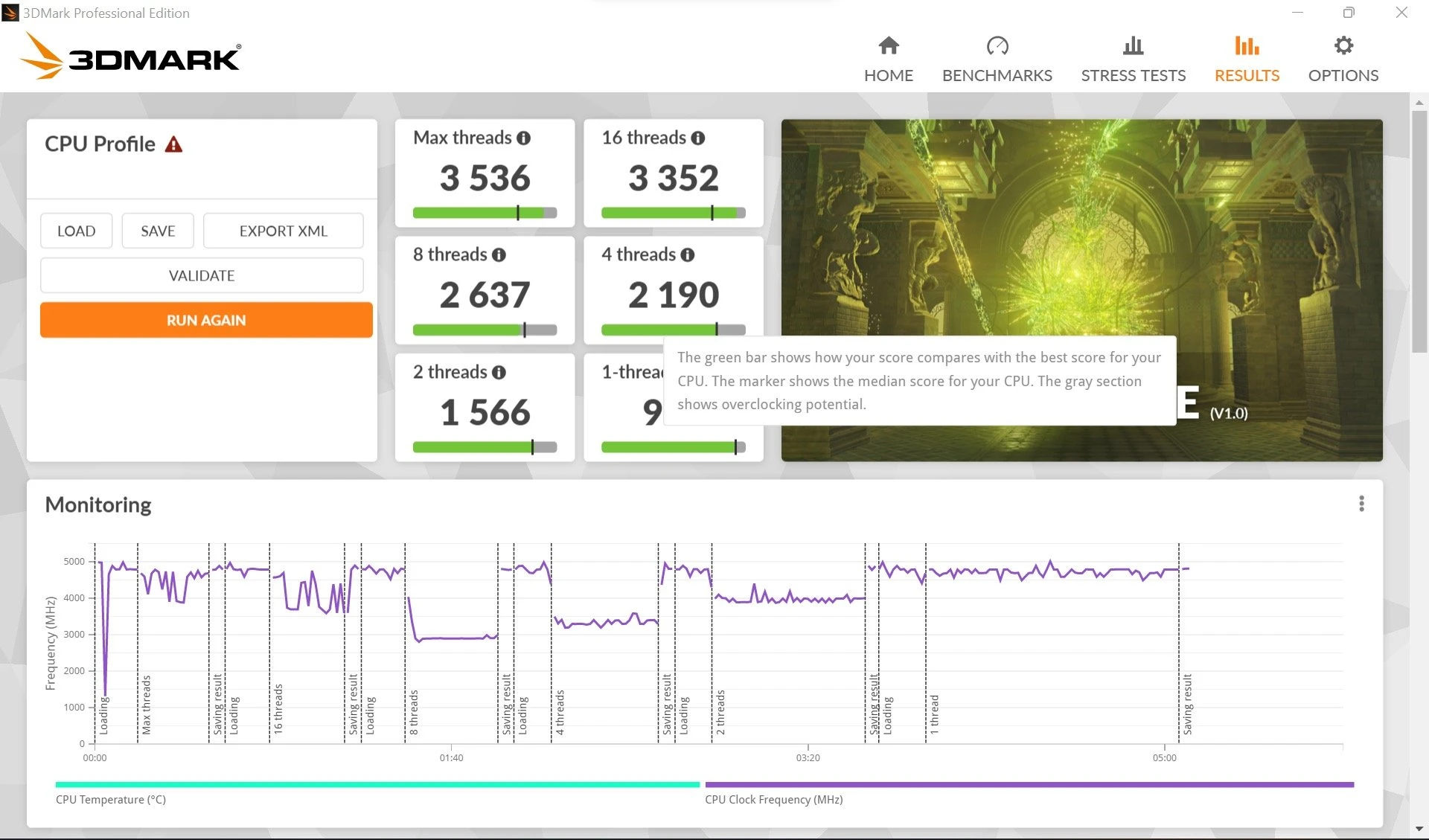Screen dimensions: 1429x840
Task: Click the orange RUN AGAIN button
Action: 206,320
